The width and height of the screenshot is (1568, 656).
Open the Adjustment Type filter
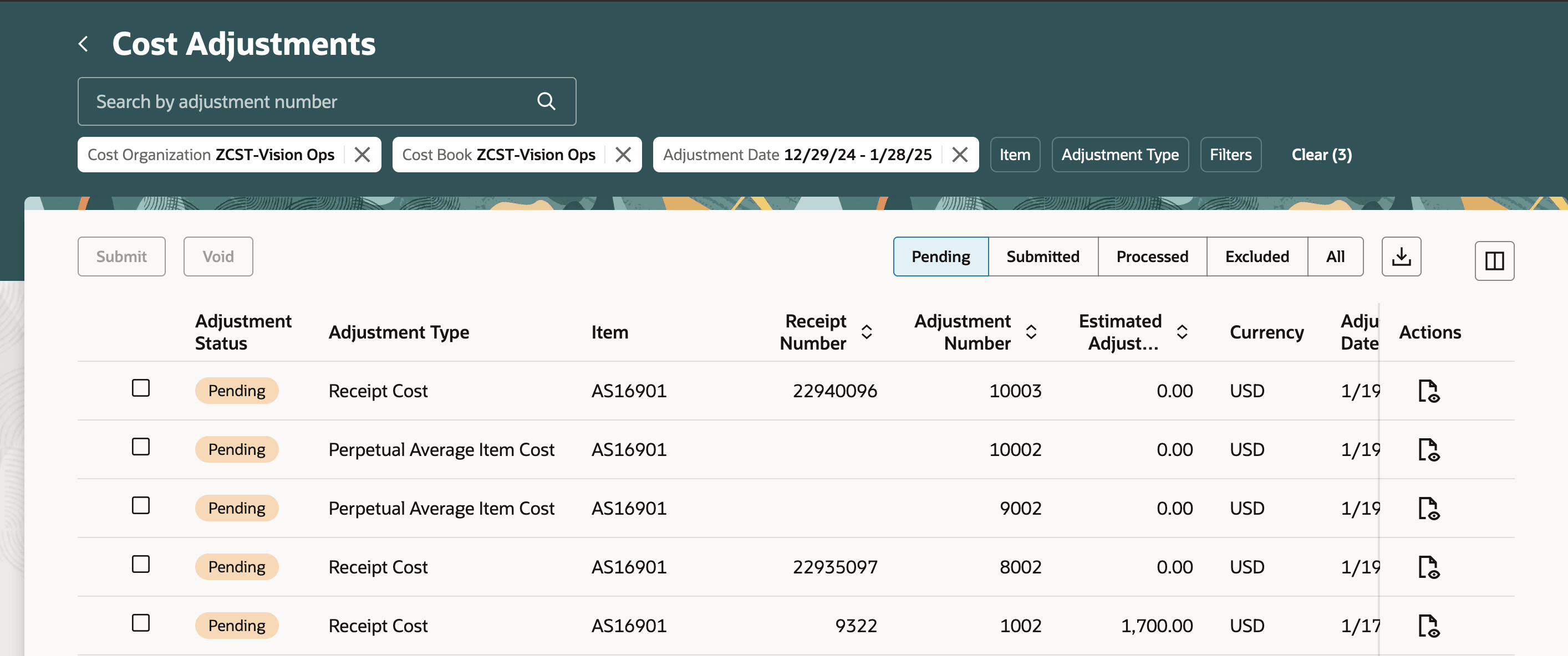coord(1120,154)
